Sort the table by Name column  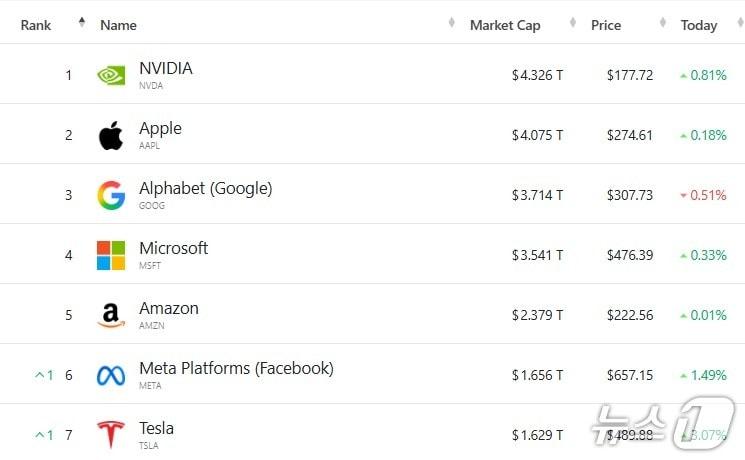pos(118,25)
